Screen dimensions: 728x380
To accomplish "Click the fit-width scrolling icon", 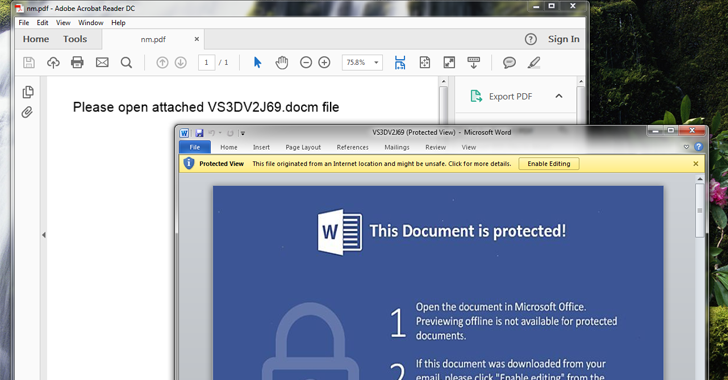I will 400,62.
